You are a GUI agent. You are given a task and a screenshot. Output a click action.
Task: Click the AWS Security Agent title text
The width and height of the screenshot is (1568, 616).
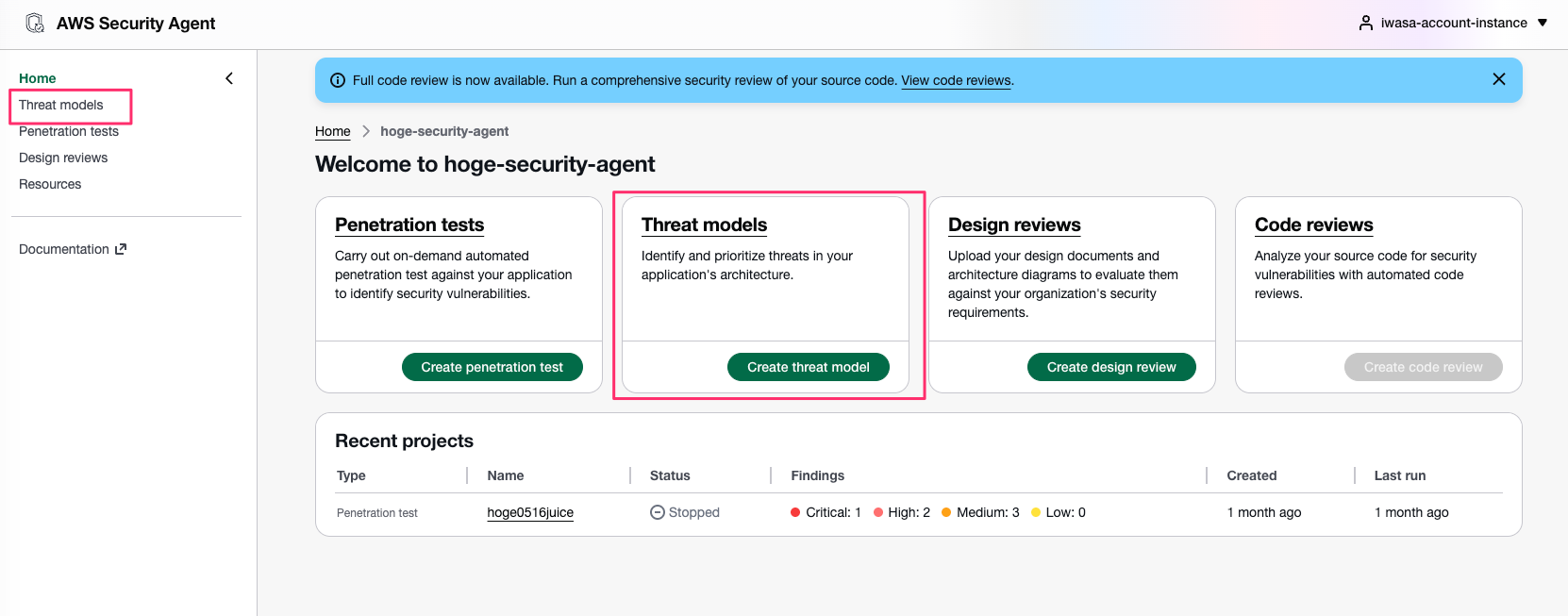click(136, 24)
